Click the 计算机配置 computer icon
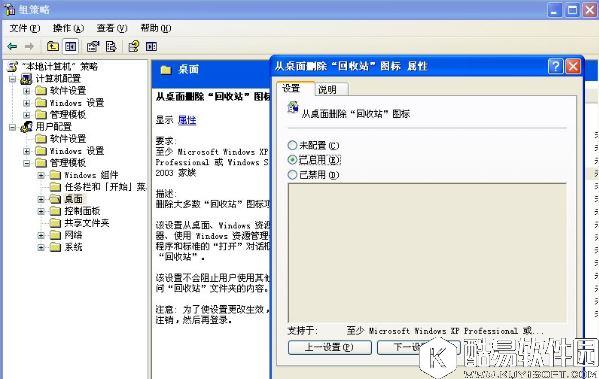The image size is (599, 379). pos(26,79)
